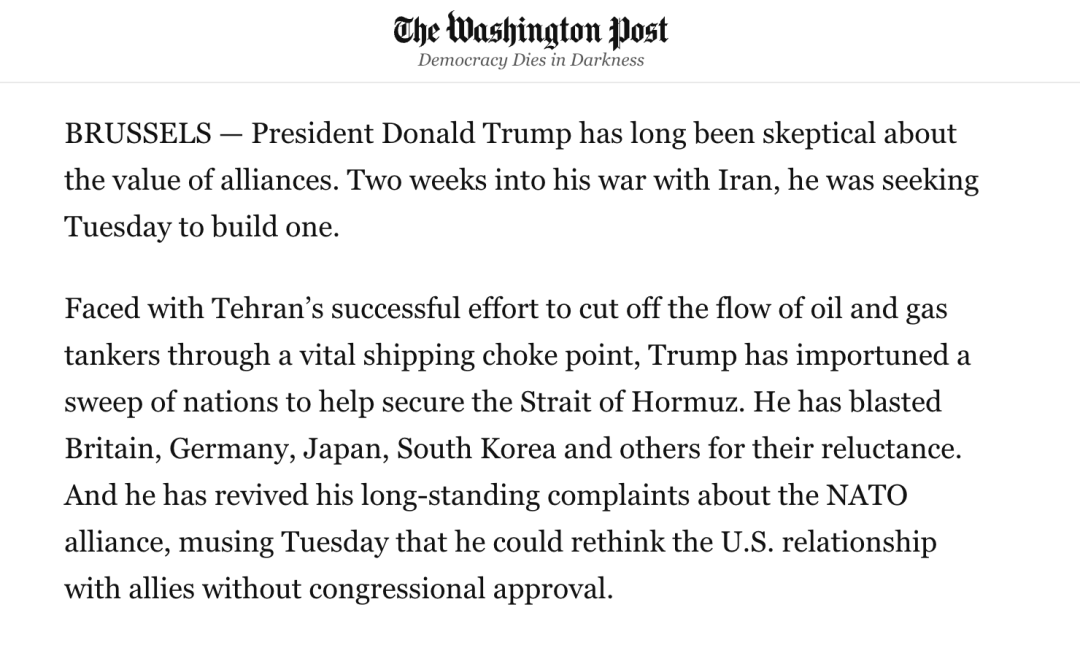This screenshot has width=1080, height=645.
Task: Click the word Iran in the article
Action: coord(749,181)
